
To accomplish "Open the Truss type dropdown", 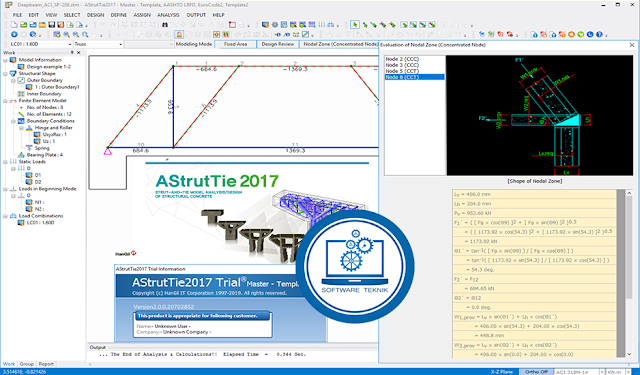I will tap(120, 44).
